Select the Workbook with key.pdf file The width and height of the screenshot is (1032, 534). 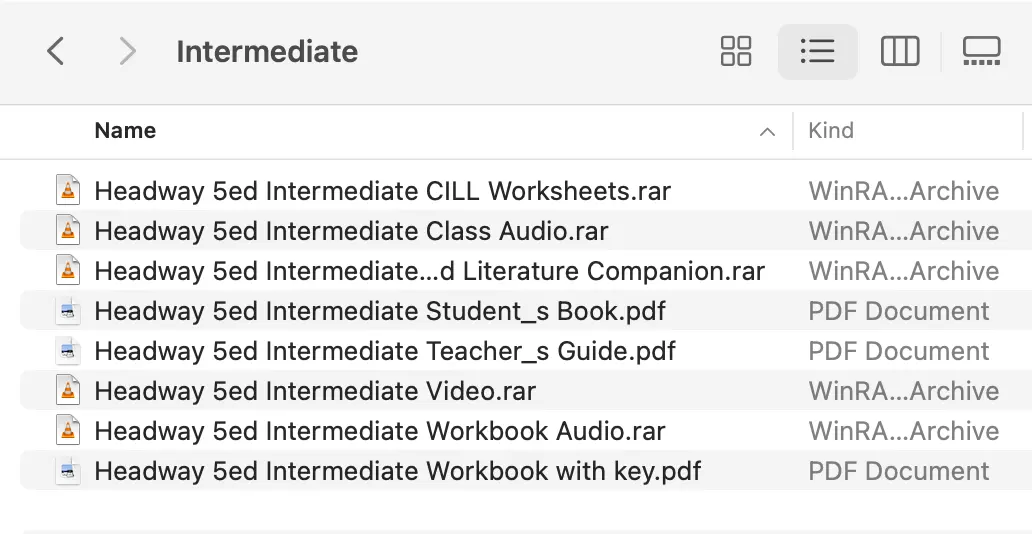[x=526, y=471]
